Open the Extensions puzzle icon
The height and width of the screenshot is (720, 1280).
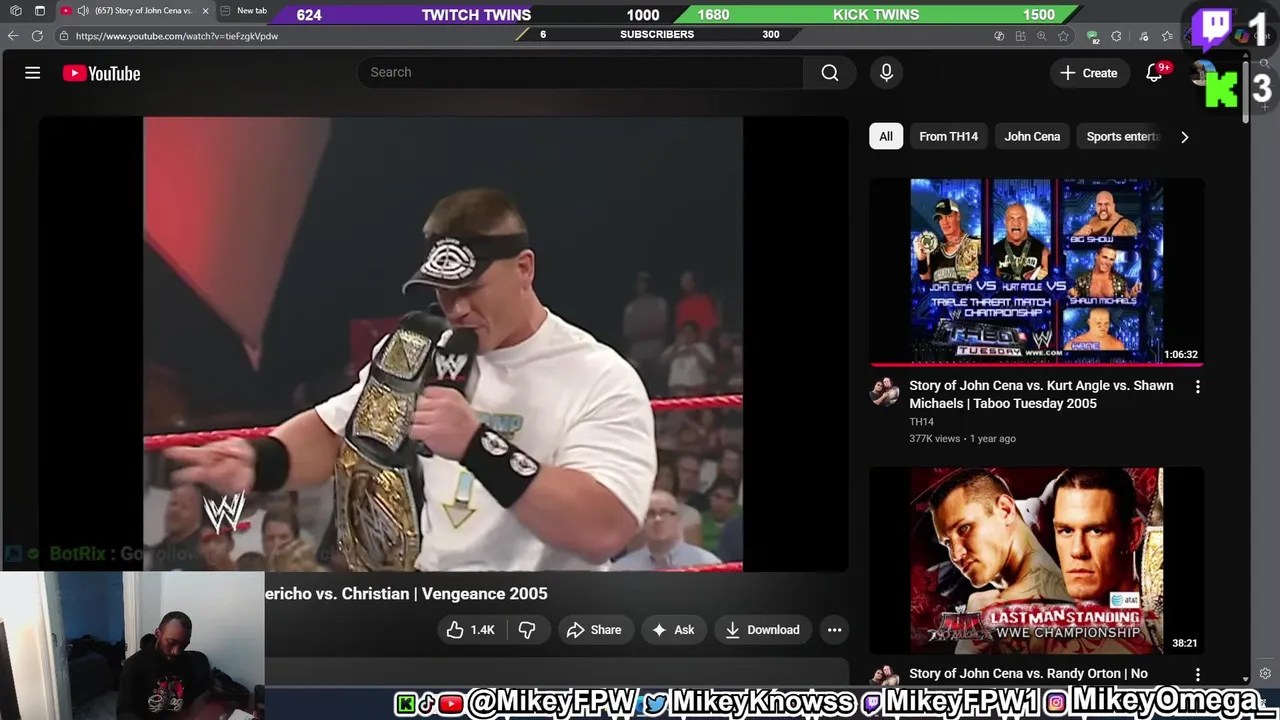[x=1117, y=36]
